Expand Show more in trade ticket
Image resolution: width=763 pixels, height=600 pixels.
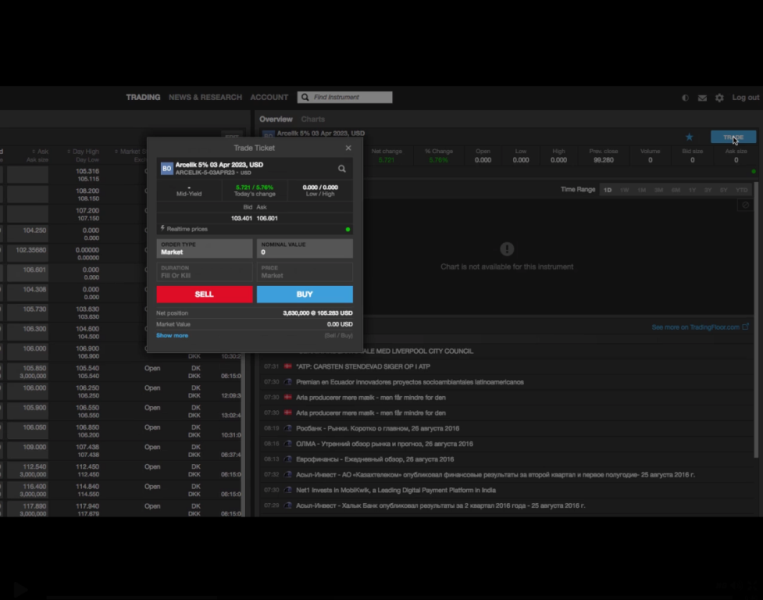coord(172,335)
